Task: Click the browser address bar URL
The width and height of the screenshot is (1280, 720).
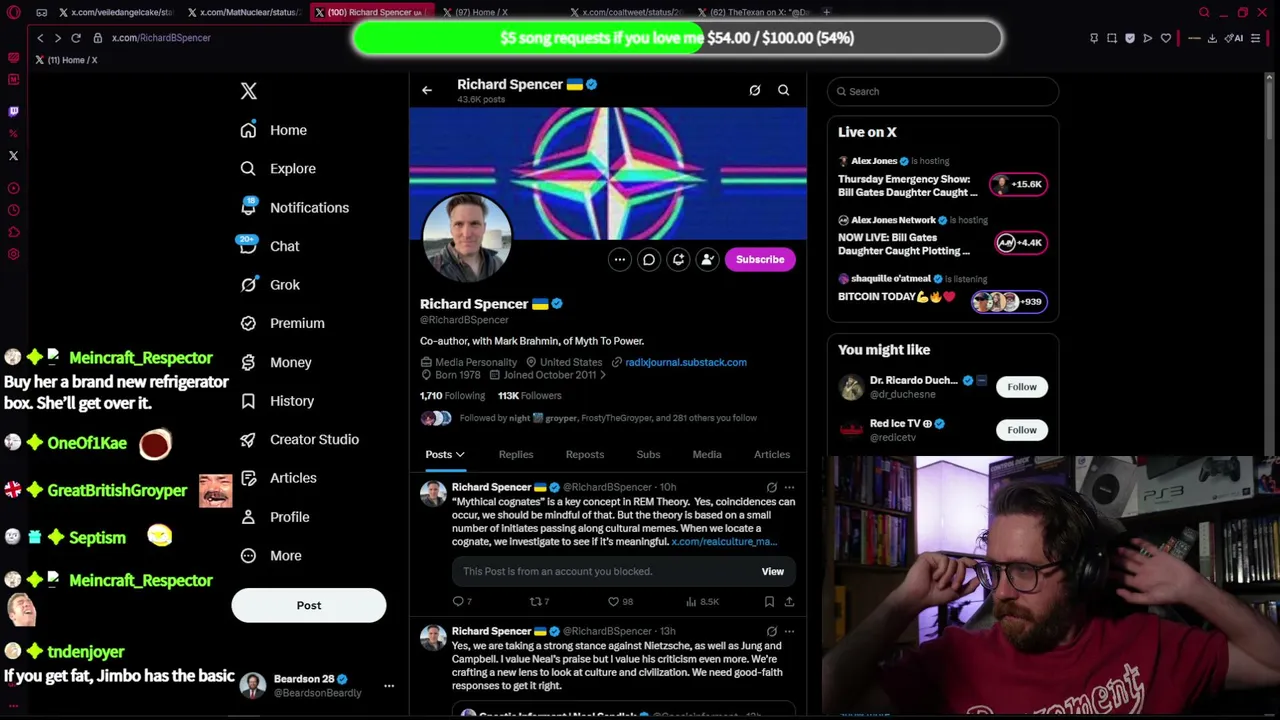Action: pyautogui.click(x=161, y=38)
